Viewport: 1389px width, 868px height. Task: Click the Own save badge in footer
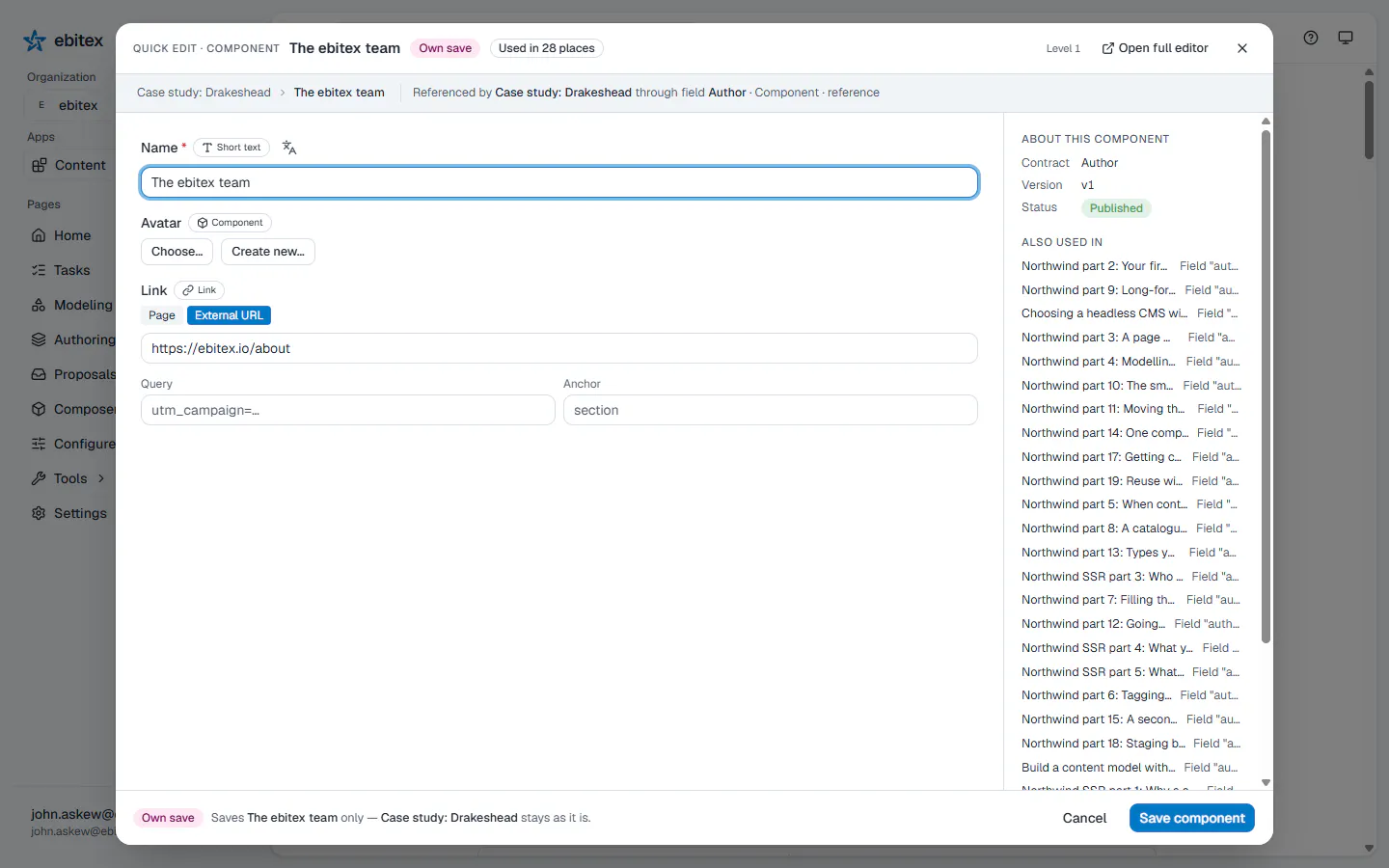pyautogui.click(x=168, y=818)
